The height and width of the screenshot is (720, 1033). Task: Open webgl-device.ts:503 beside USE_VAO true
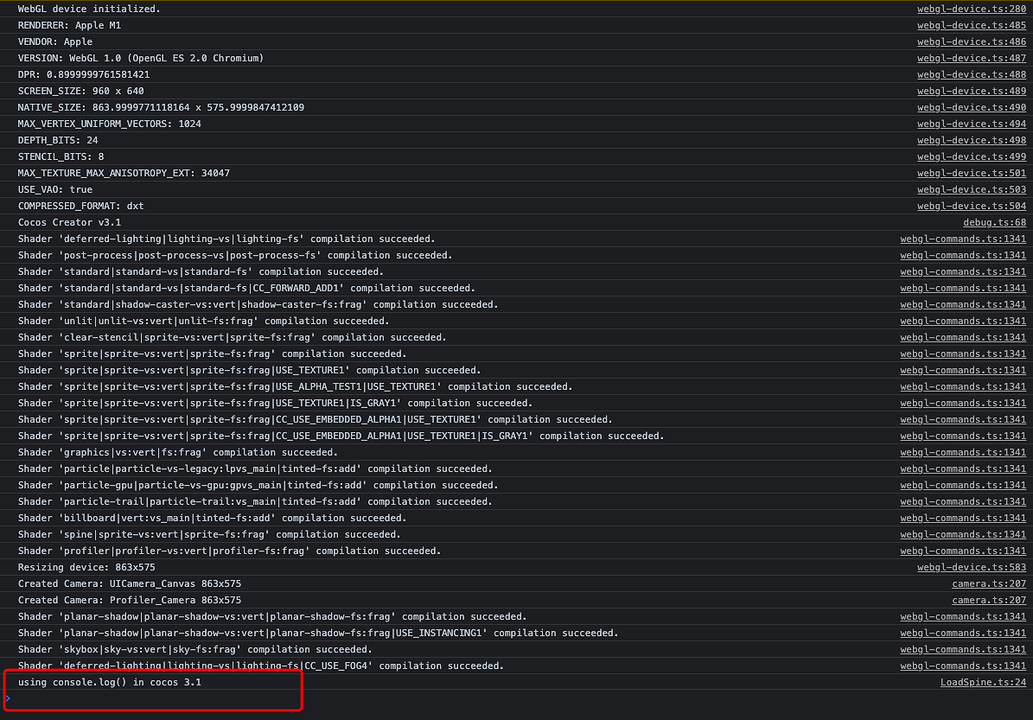971,189
